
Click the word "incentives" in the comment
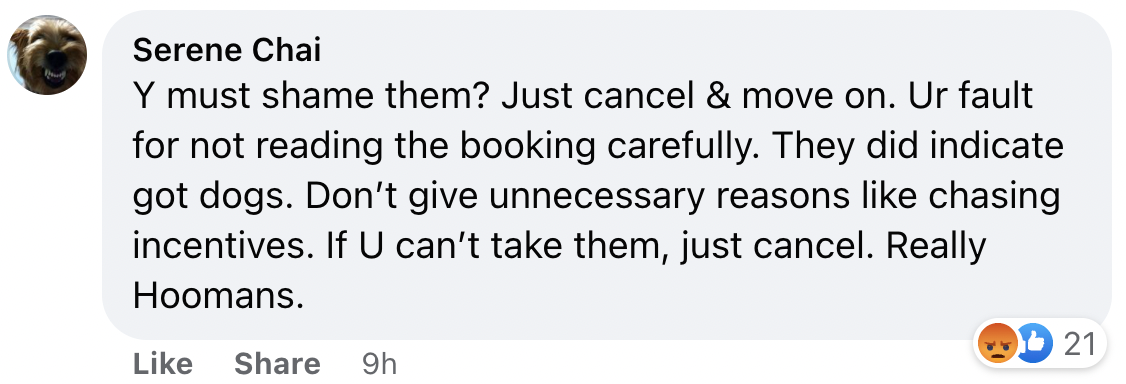click(x=223, y=247)
